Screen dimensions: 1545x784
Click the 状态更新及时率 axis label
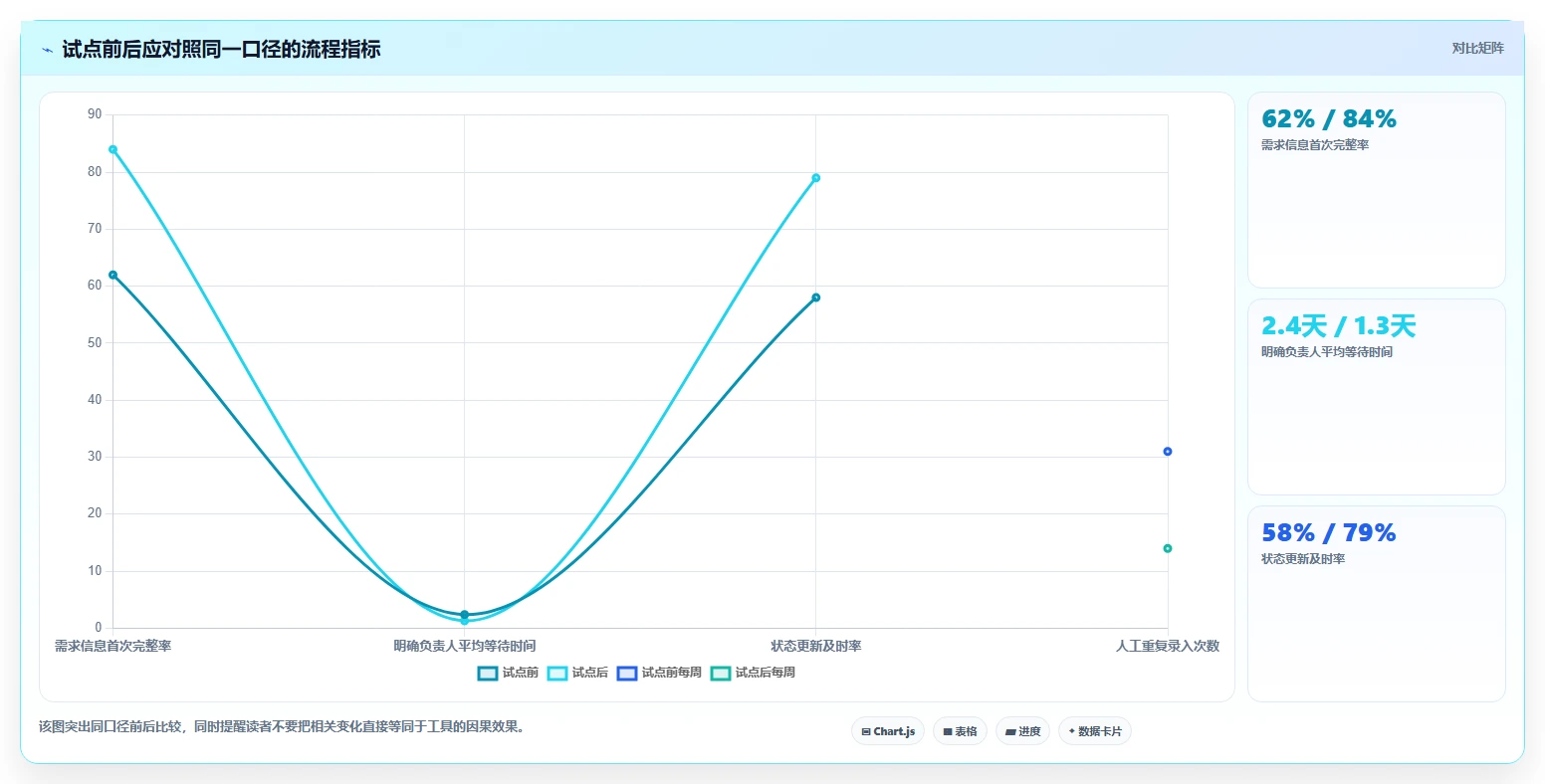(815, 647)
